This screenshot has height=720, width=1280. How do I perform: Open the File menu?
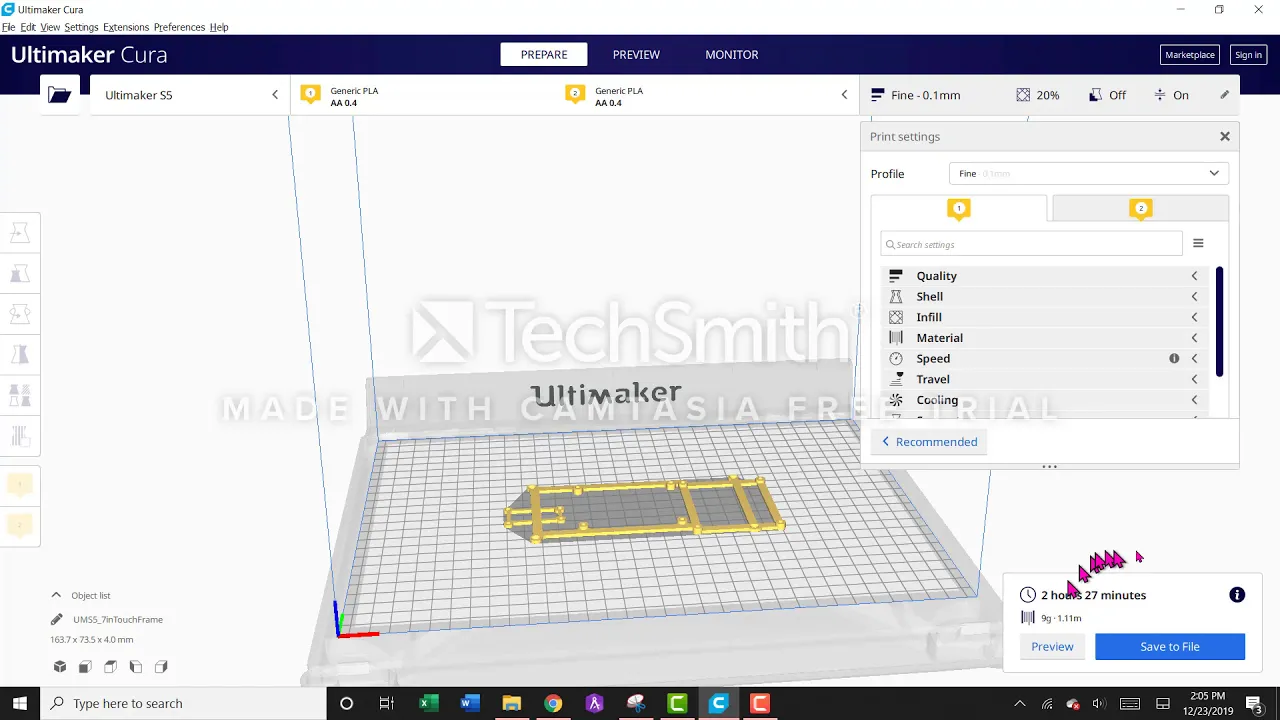pos(8,27)
